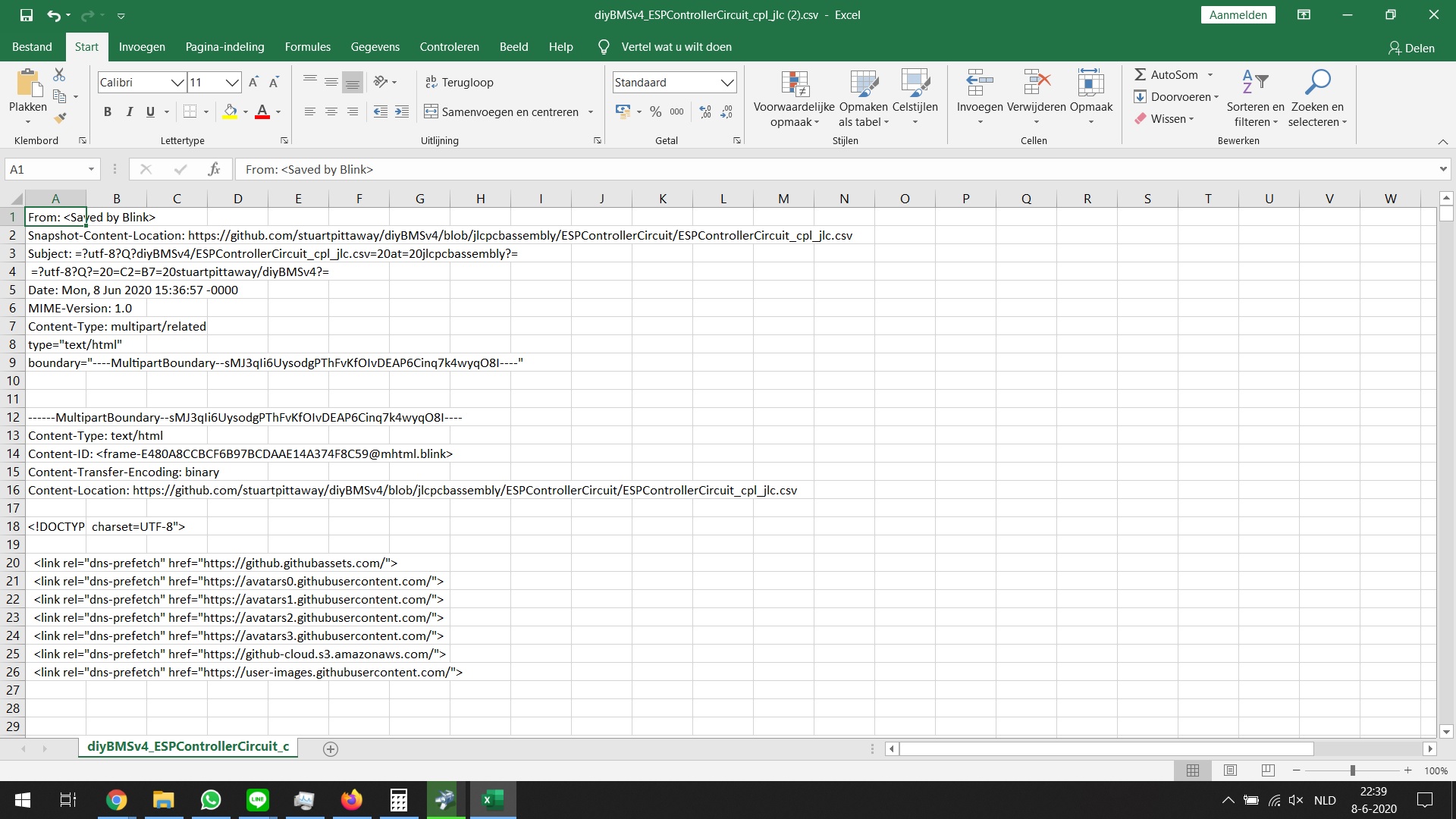This screenshot has height=819, width=1456.
Task: Add a new sheet with the plus icon
Action: tap(331, 749)
